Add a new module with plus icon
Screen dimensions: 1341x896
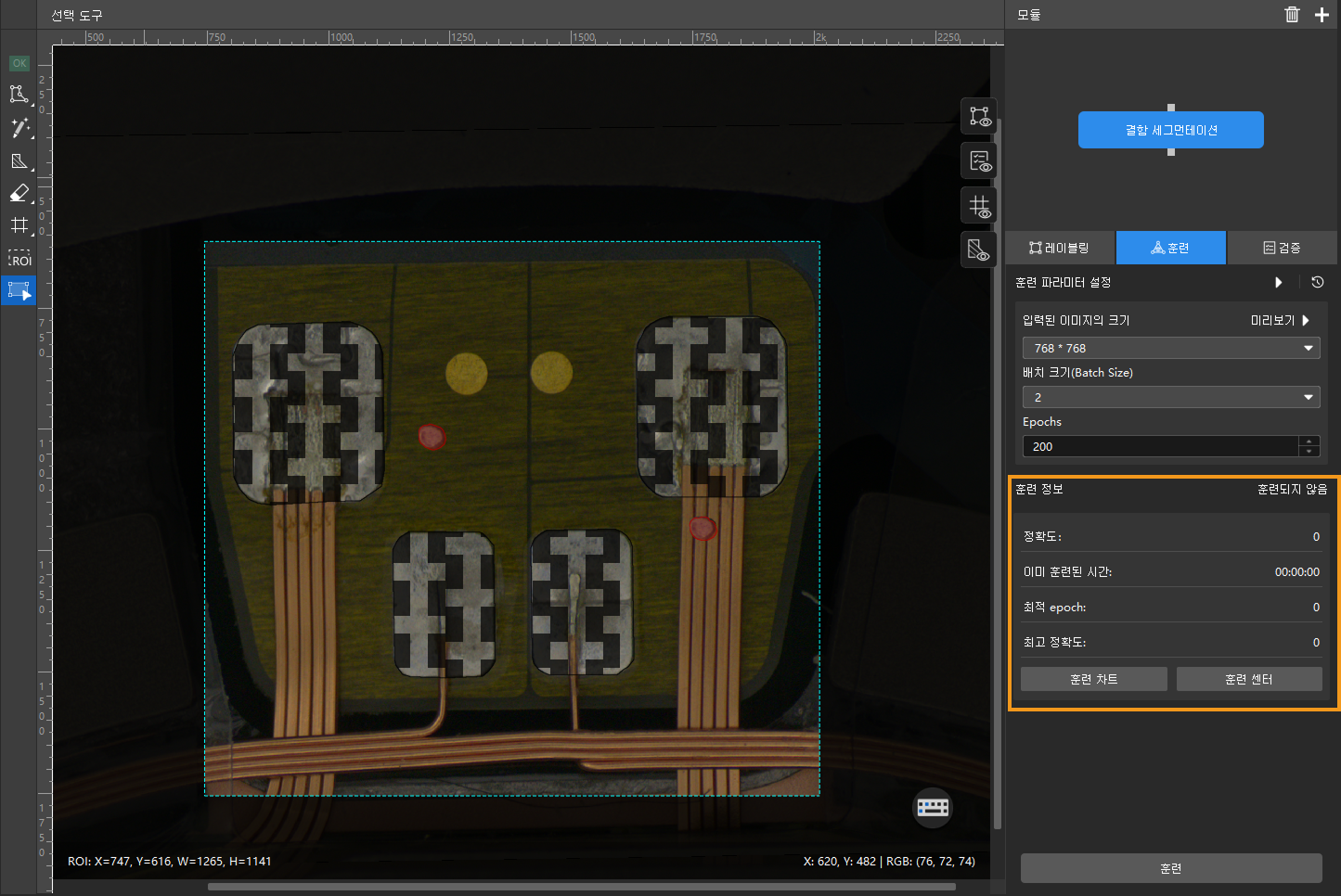[x=1322, y=15]
